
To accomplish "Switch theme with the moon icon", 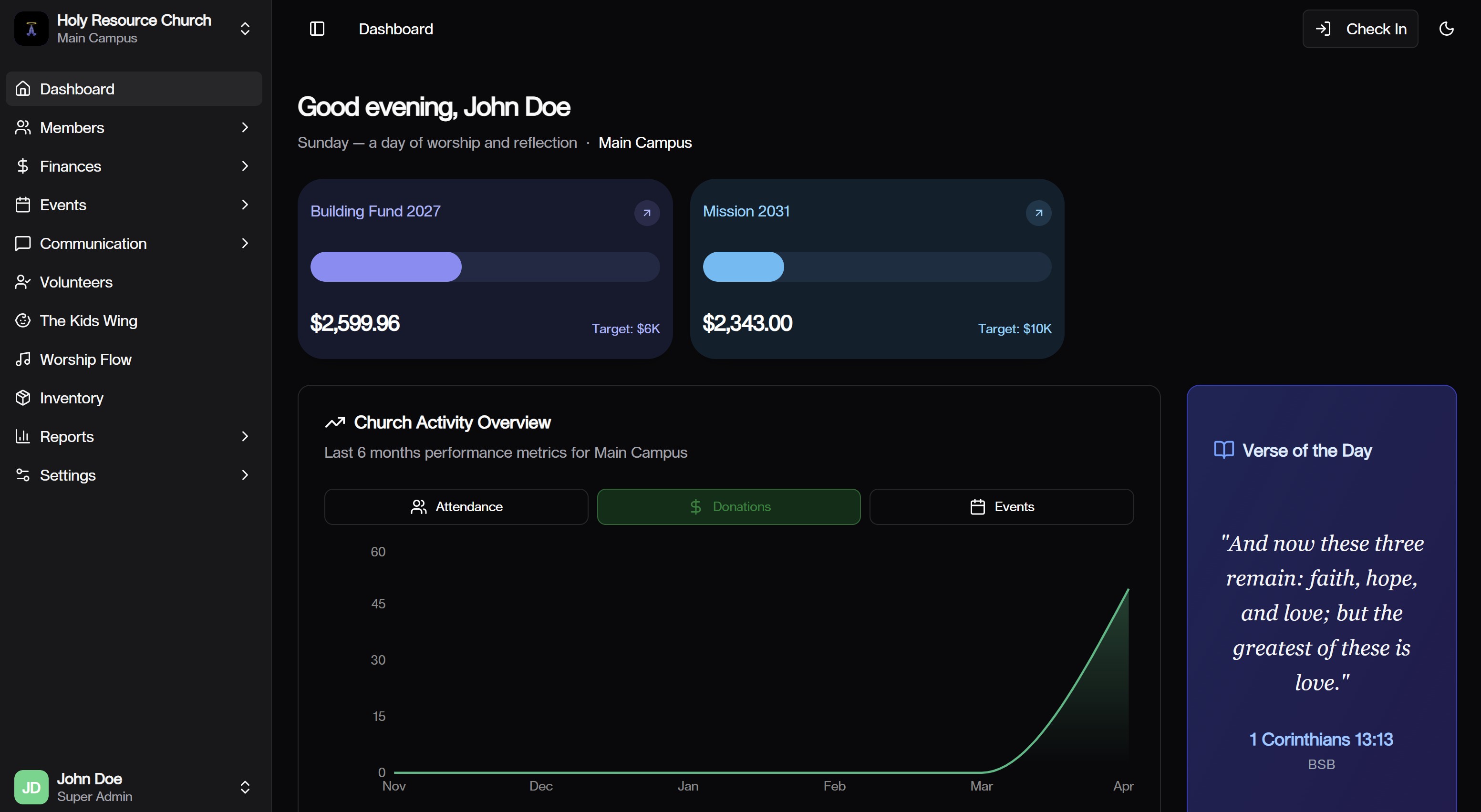I will click(1447, 29).
